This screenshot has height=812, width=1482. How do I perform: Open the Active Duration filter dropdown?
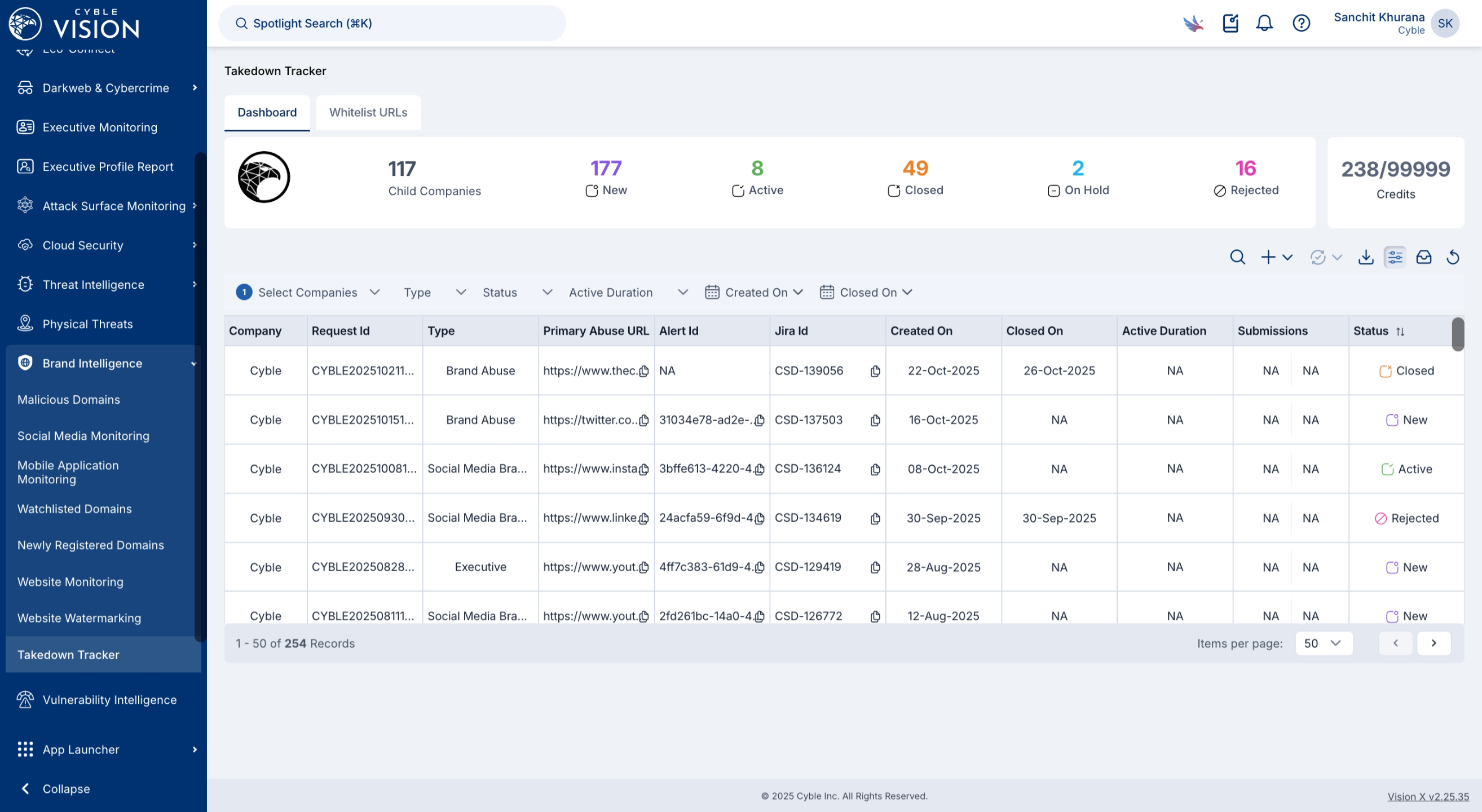pyautogui.click(x=628, y=292)
